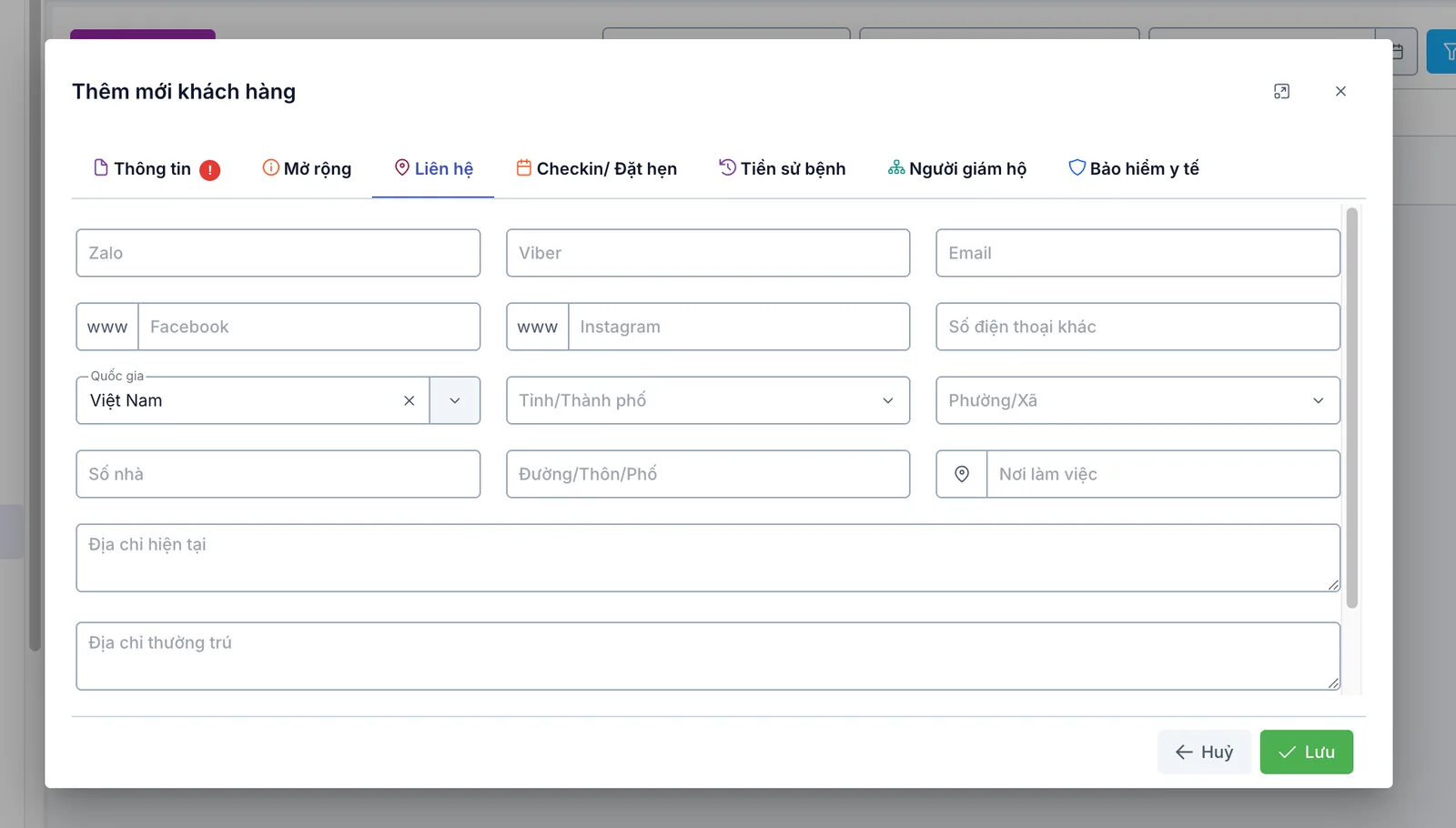The image size is (1456, 828).
Task: Click into the Số nhà field
Action: pos(278,474)
